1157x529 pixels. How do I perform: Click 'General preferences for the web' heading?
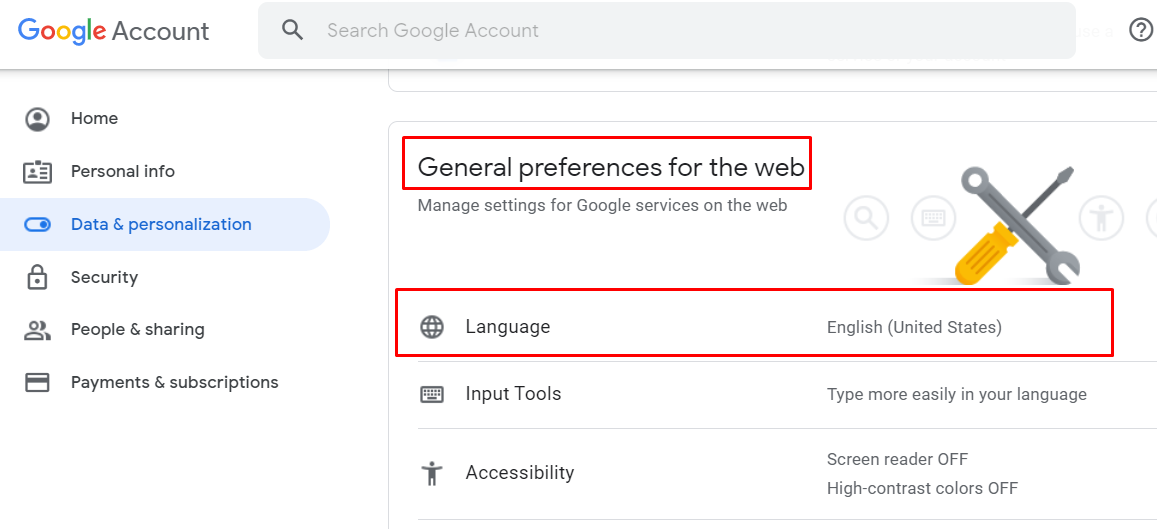click(611, 167)
